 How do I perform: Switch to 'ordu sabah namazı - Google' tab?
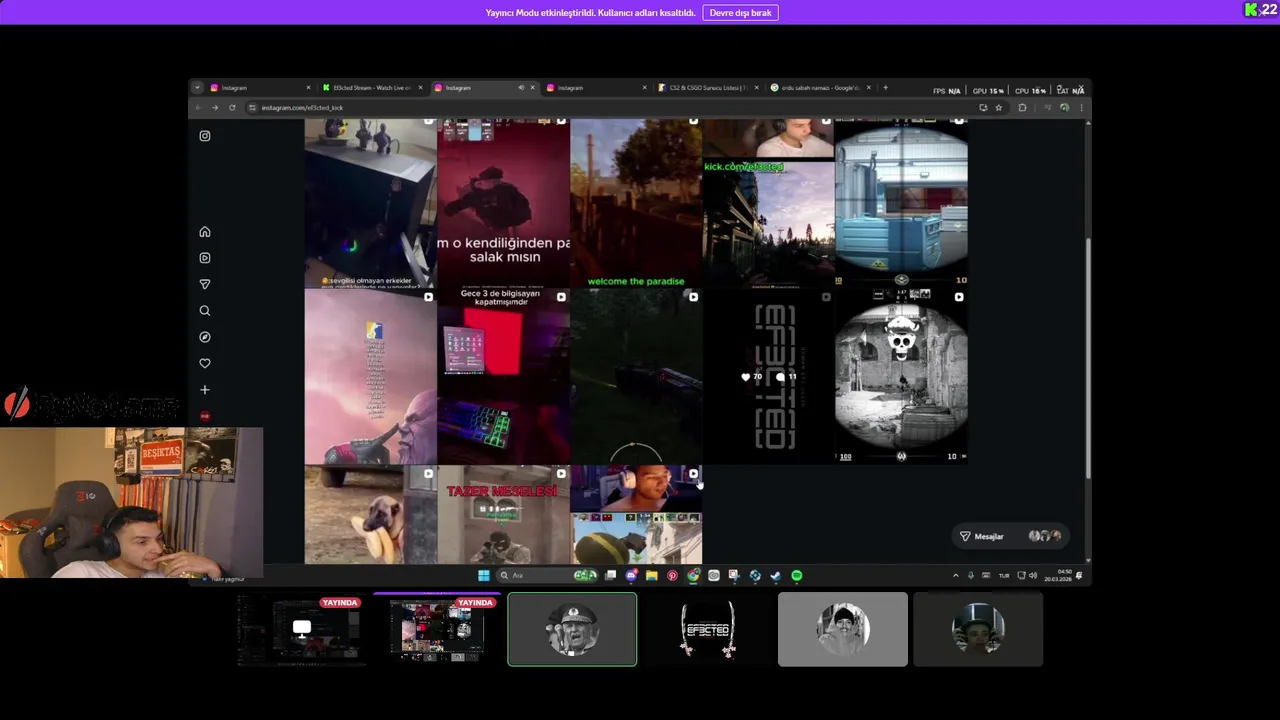820,88
